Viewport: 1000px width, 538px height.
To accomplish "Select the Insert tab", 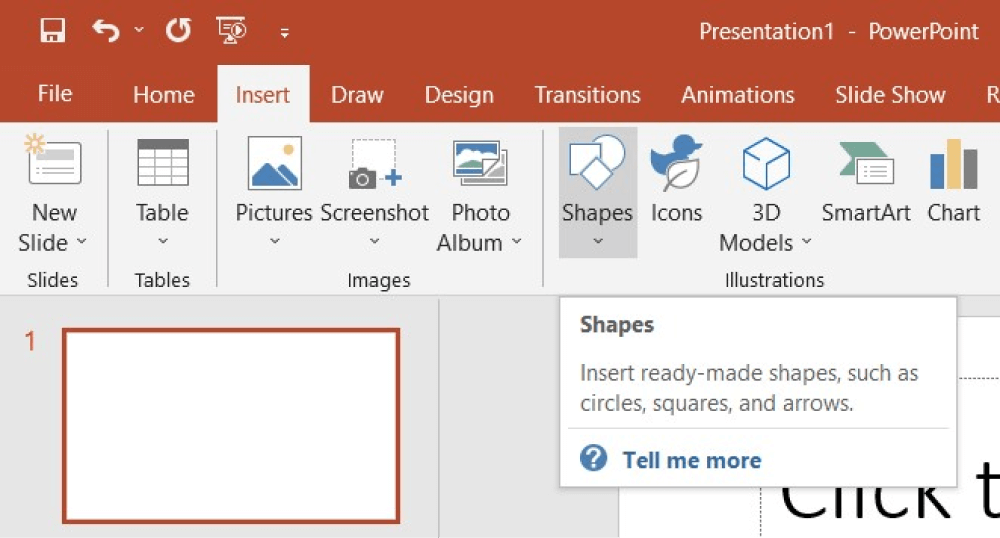I will (x=263, y=94).
